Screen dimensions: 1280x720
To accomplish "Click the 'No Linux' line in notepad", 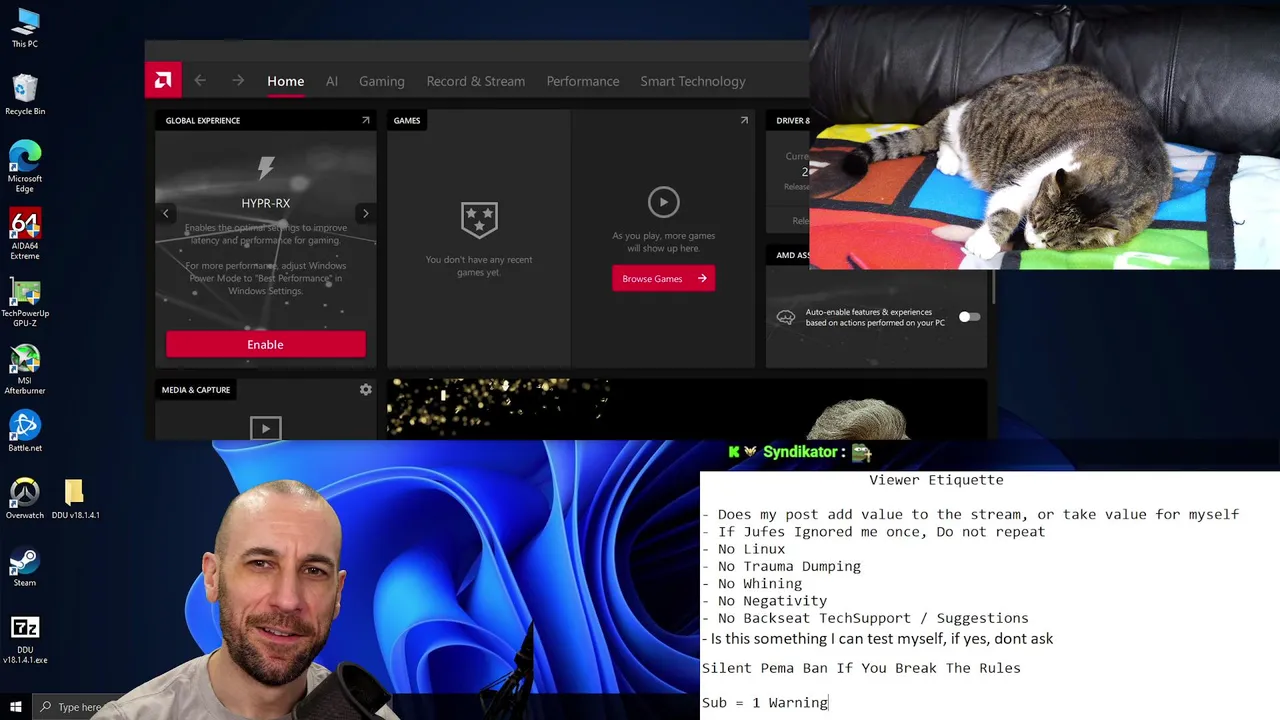I will (x=743, y=549).
